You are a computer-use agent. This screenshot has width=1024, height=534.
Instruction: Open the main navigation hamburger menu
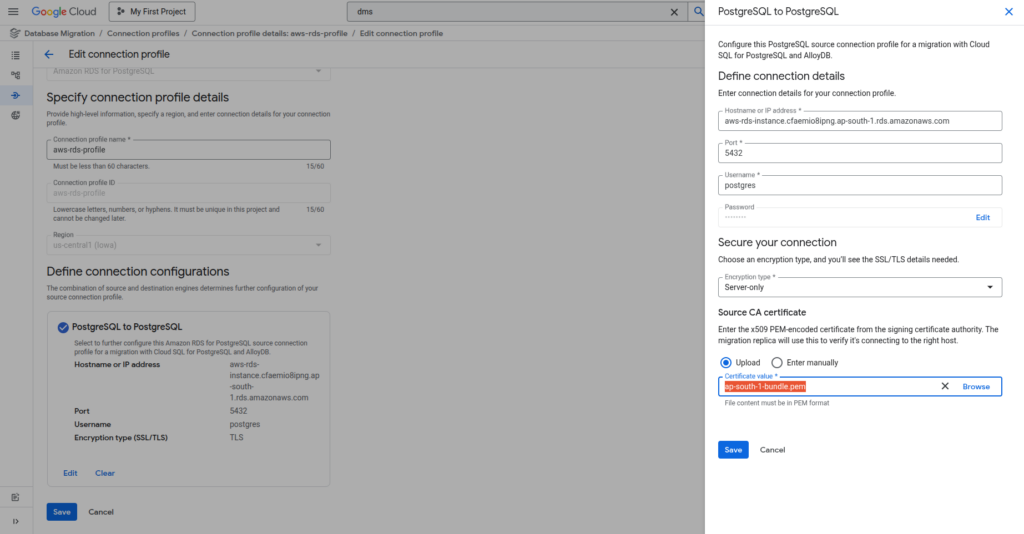pos(13,12)
